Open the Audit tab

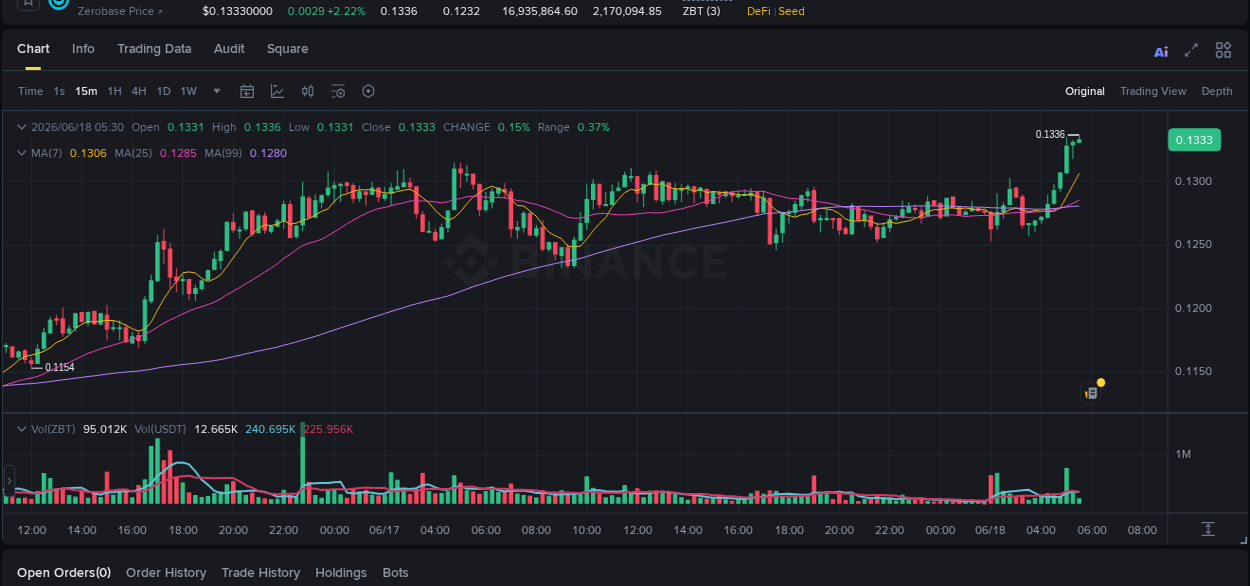coord(229,49)
